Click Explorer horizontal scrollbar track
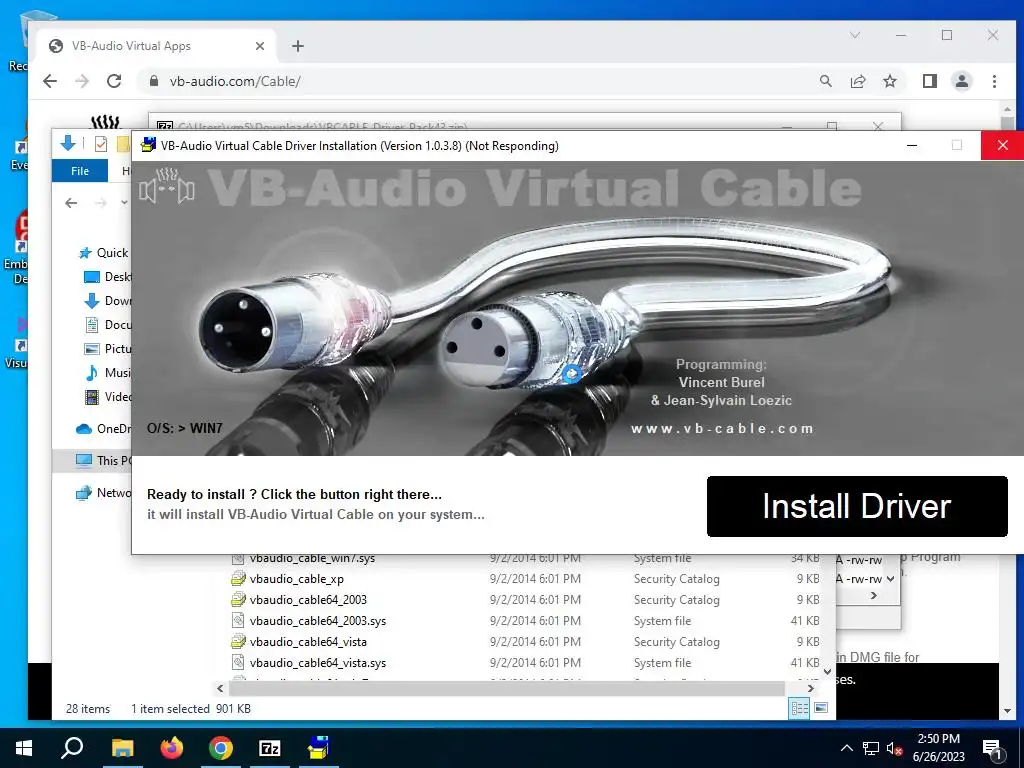1024x768 pixels. (x=507, y=688)
